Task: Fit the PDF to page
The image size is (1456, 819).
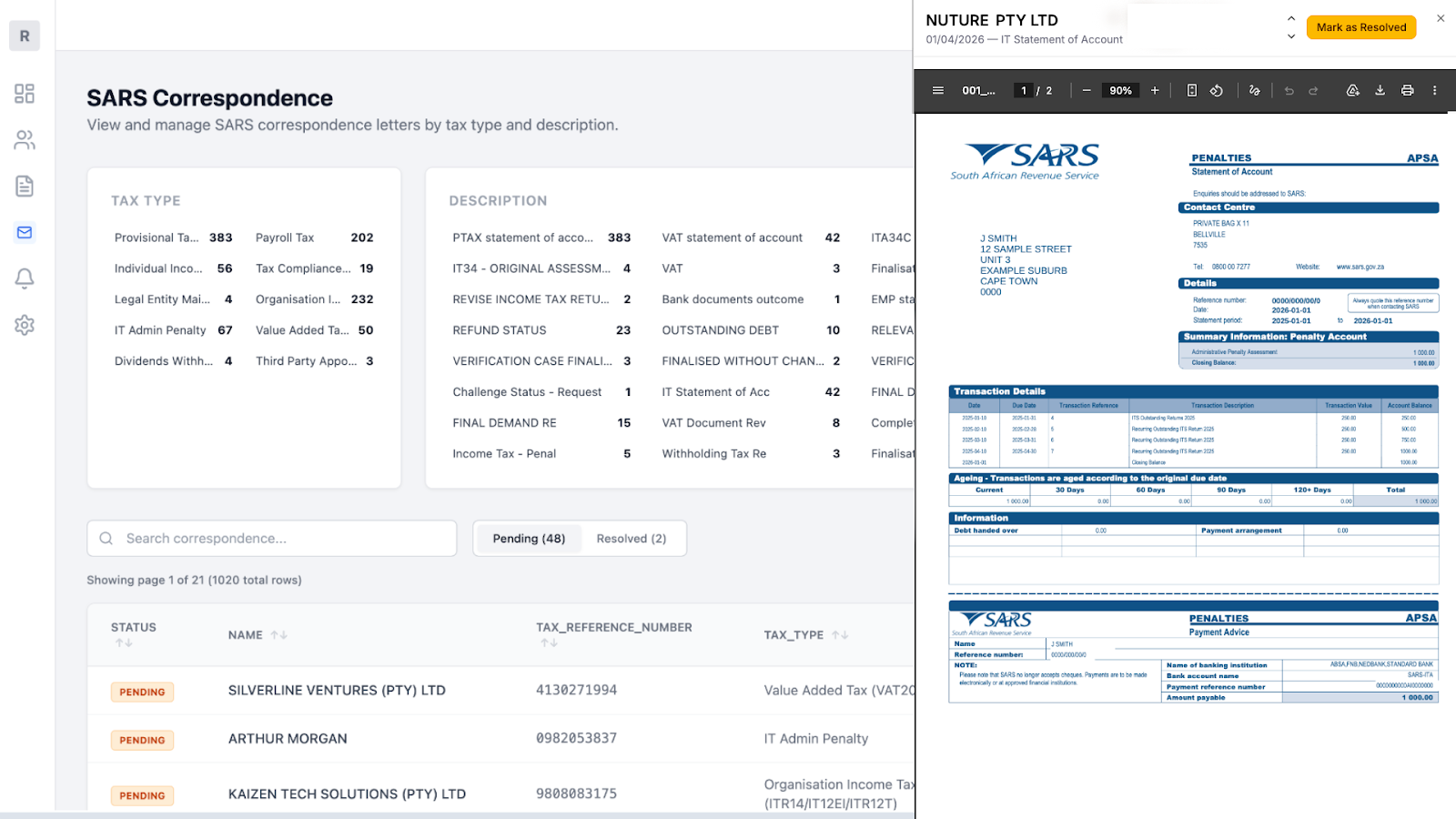Action: [x=1191, y=90]
